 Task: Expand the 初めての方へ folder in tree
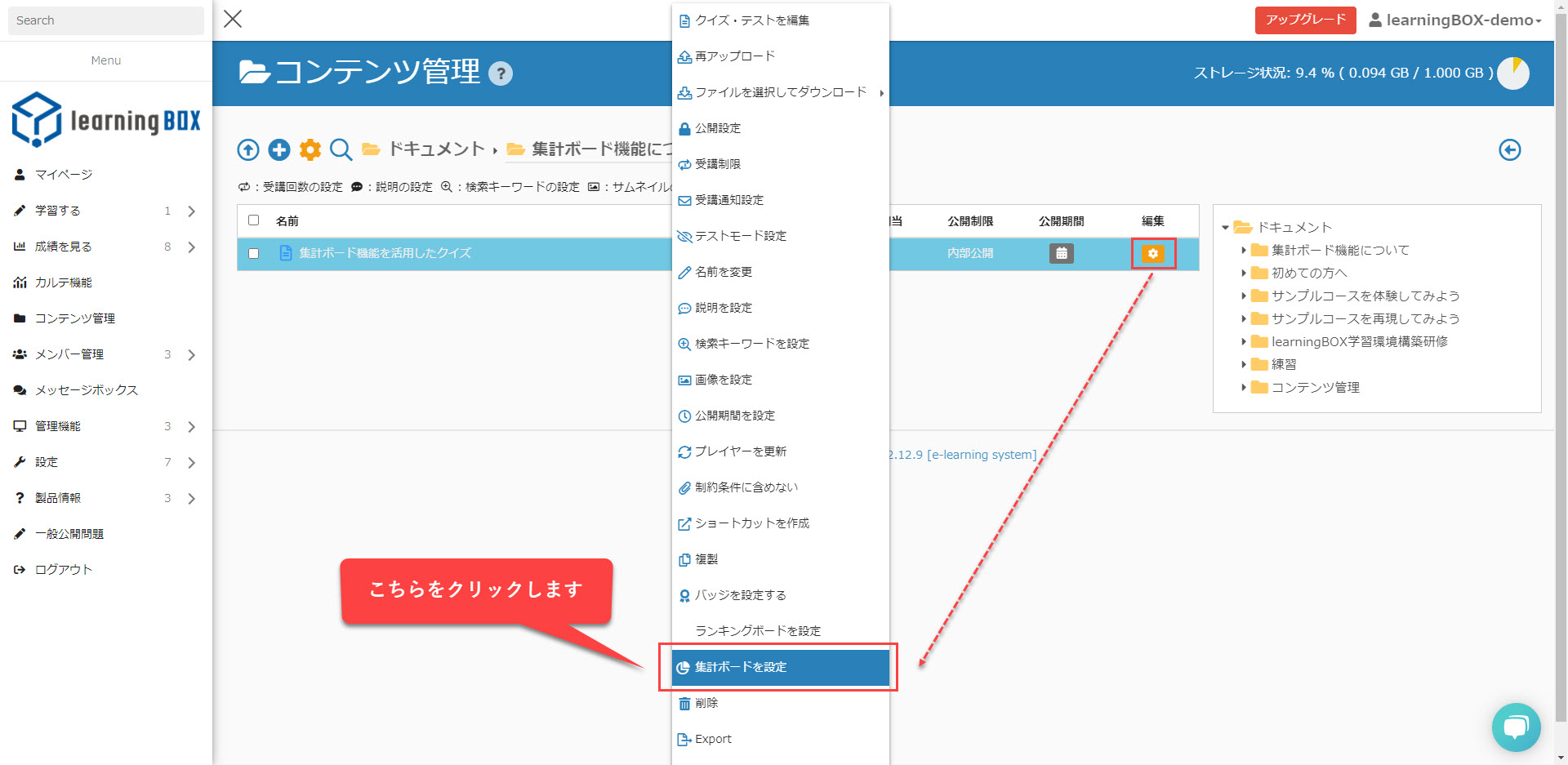1244,274
